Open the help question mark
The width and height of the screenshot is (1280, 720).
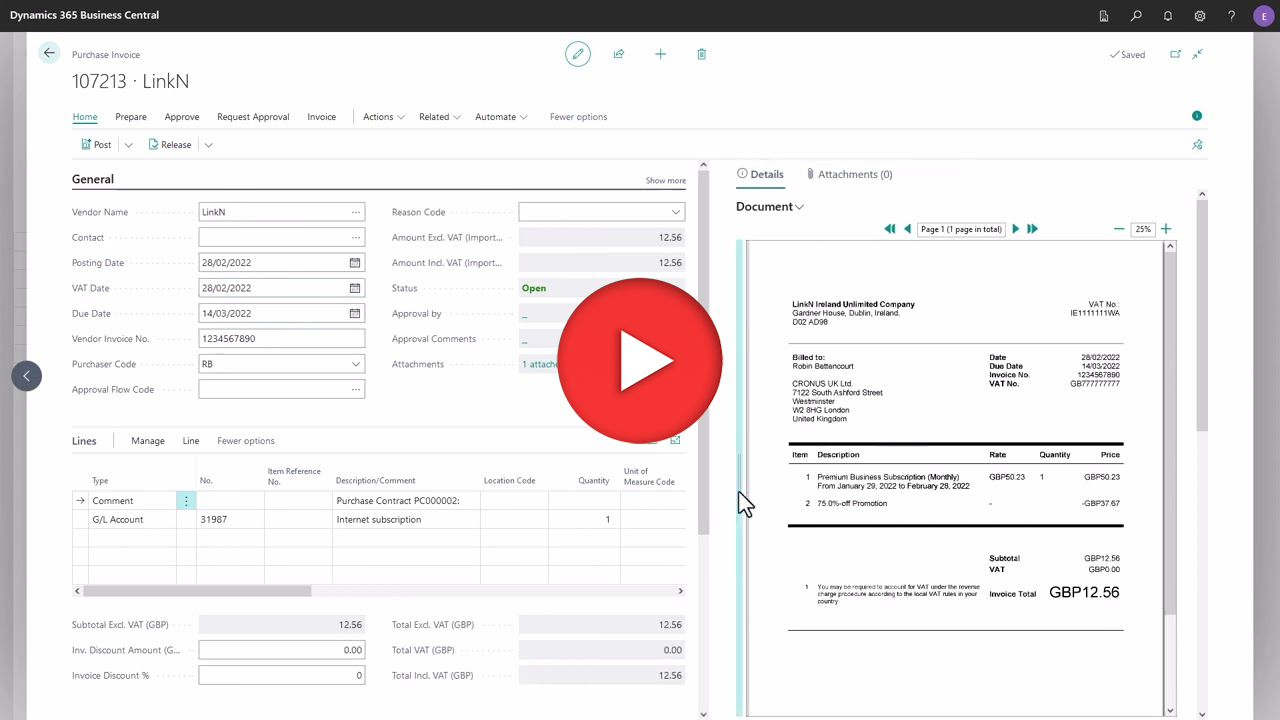(1232, 16)
